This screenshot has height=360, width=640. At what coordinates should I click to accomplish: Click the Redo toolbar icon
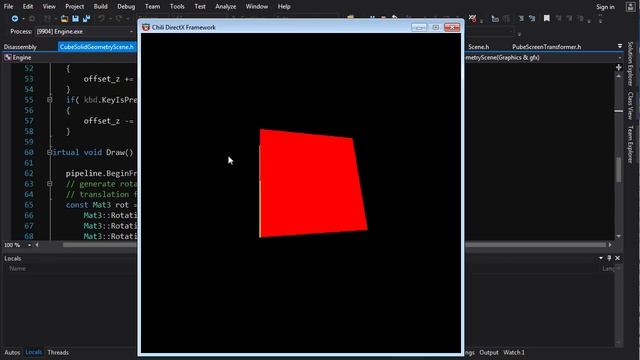tap(119, 19)
